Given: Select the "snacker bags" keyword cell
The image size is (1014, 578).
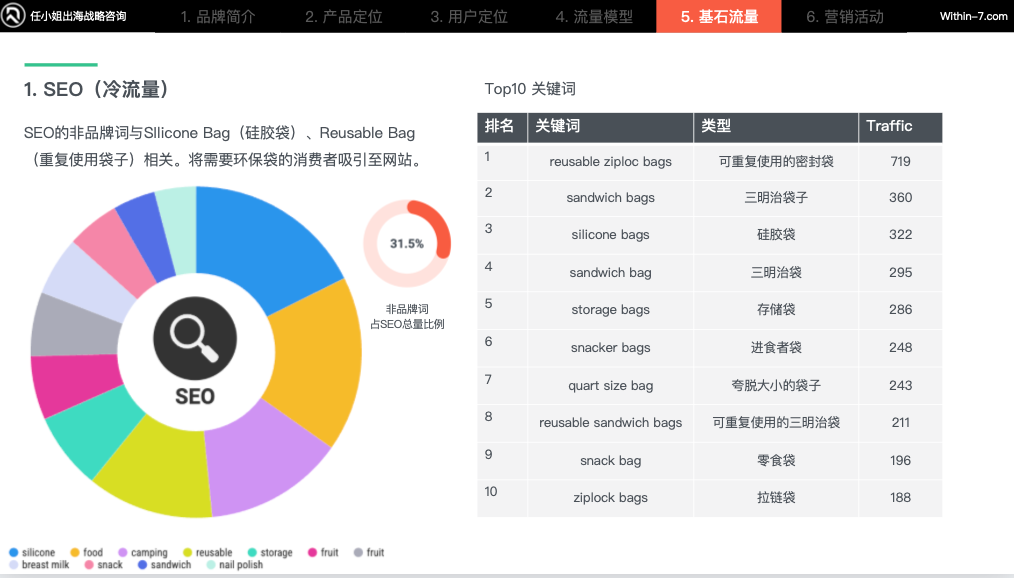Looking at the screenshot, I should [x=610, y=348].
